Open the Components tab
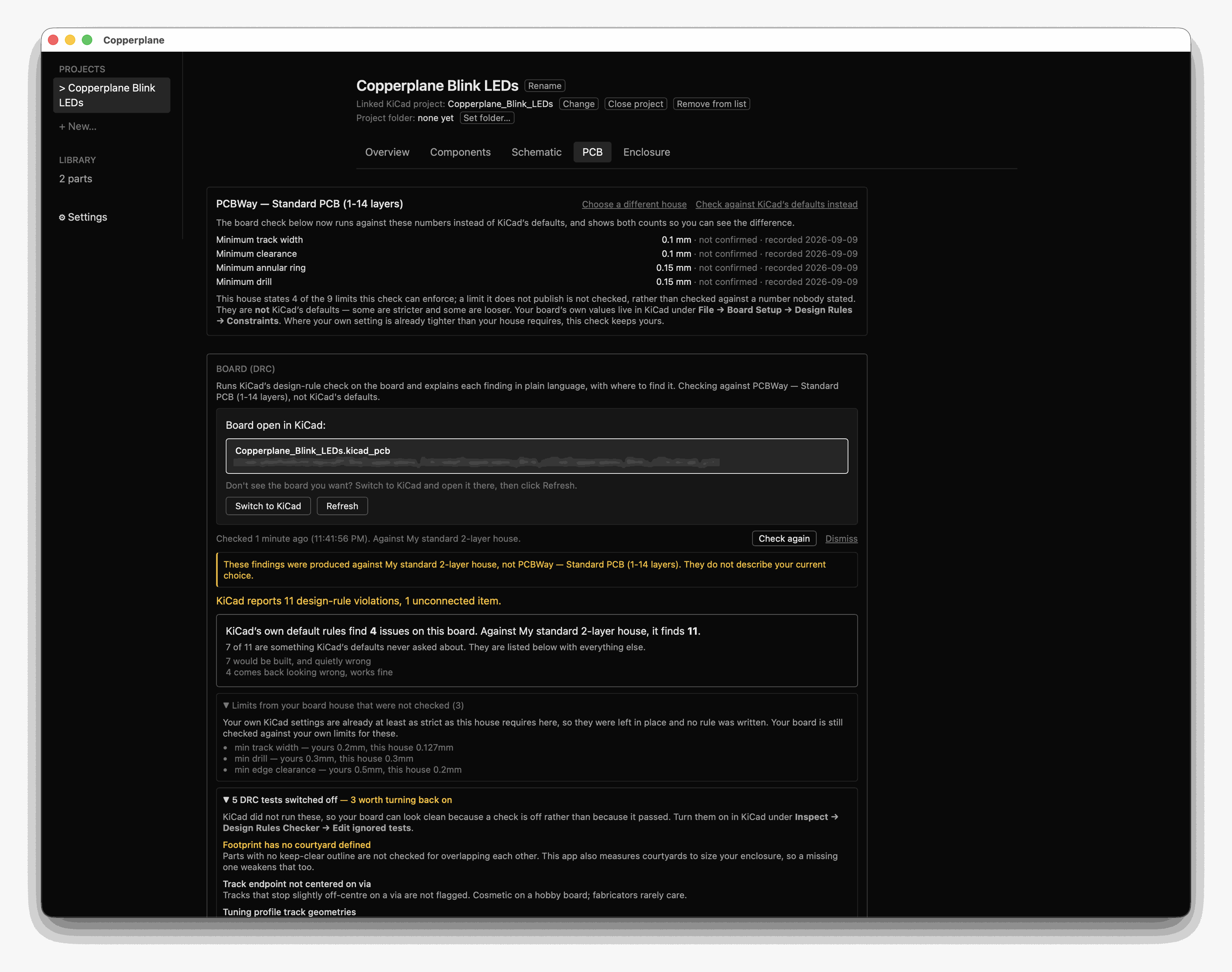The width and height of the screenshot is (1232, 972). point(460,152)
